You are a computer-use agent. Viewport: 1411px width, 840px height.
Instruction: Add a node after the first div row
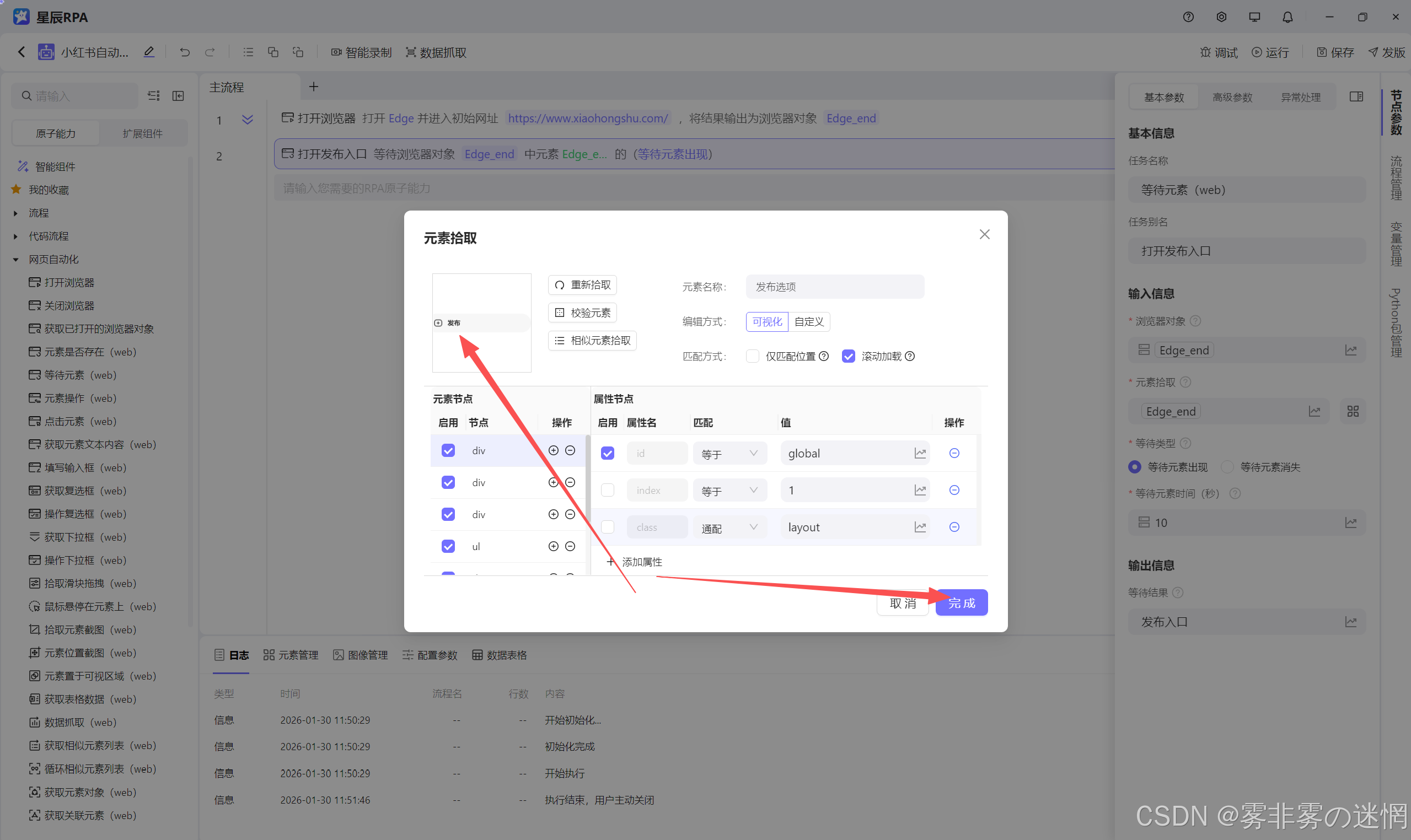[x=553, y=450]
